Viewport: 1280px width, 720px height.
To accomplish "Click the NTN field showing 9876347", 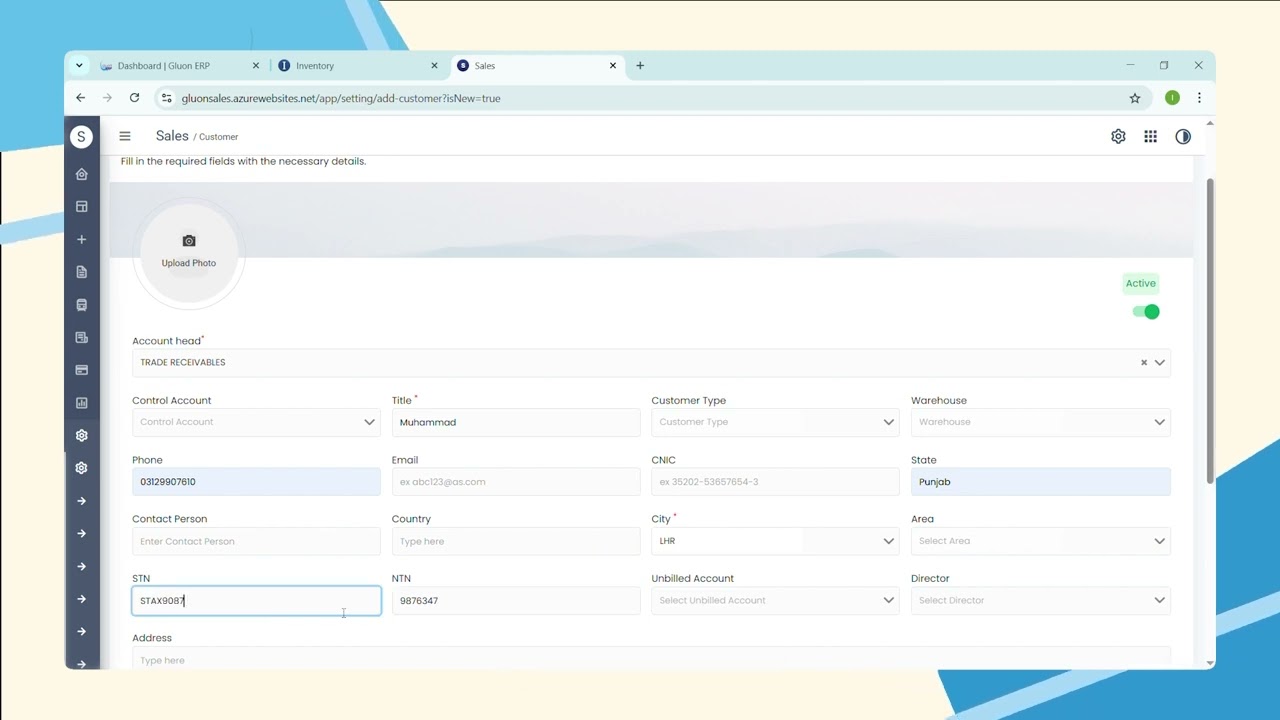I will [x=516, y=600].
